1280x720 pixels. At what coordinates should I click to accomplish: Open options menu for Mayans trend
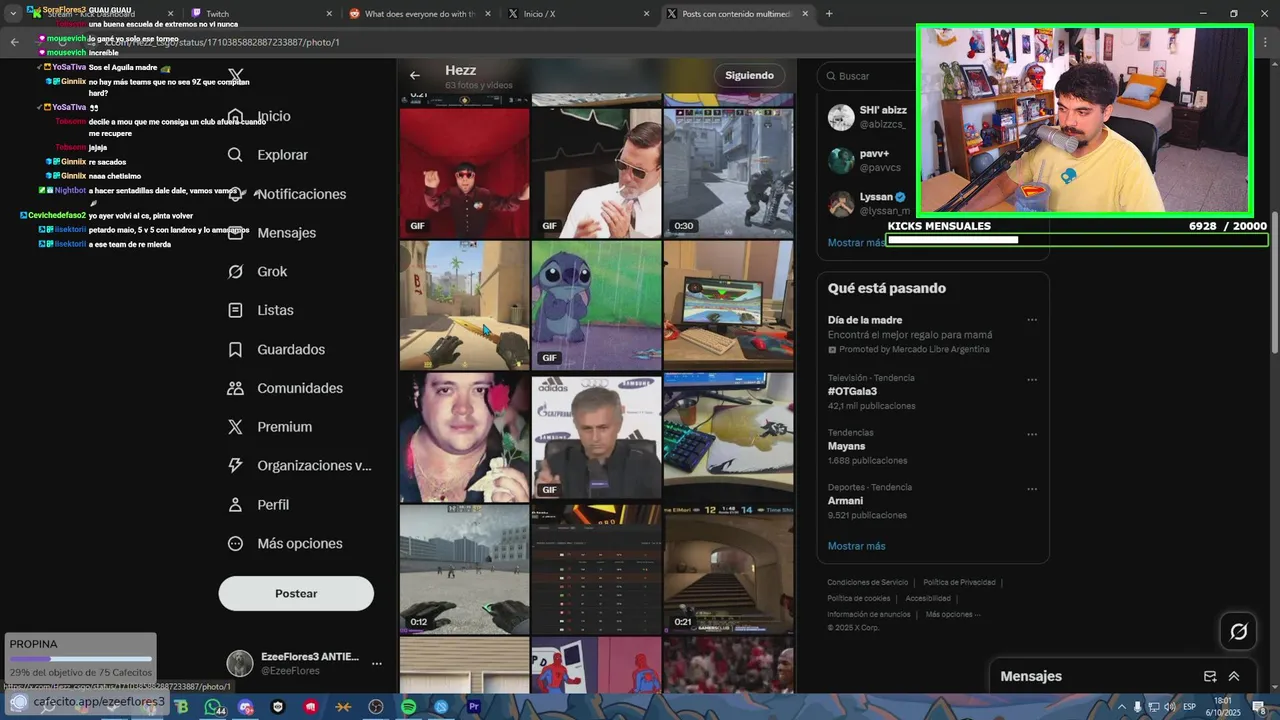1032,434
